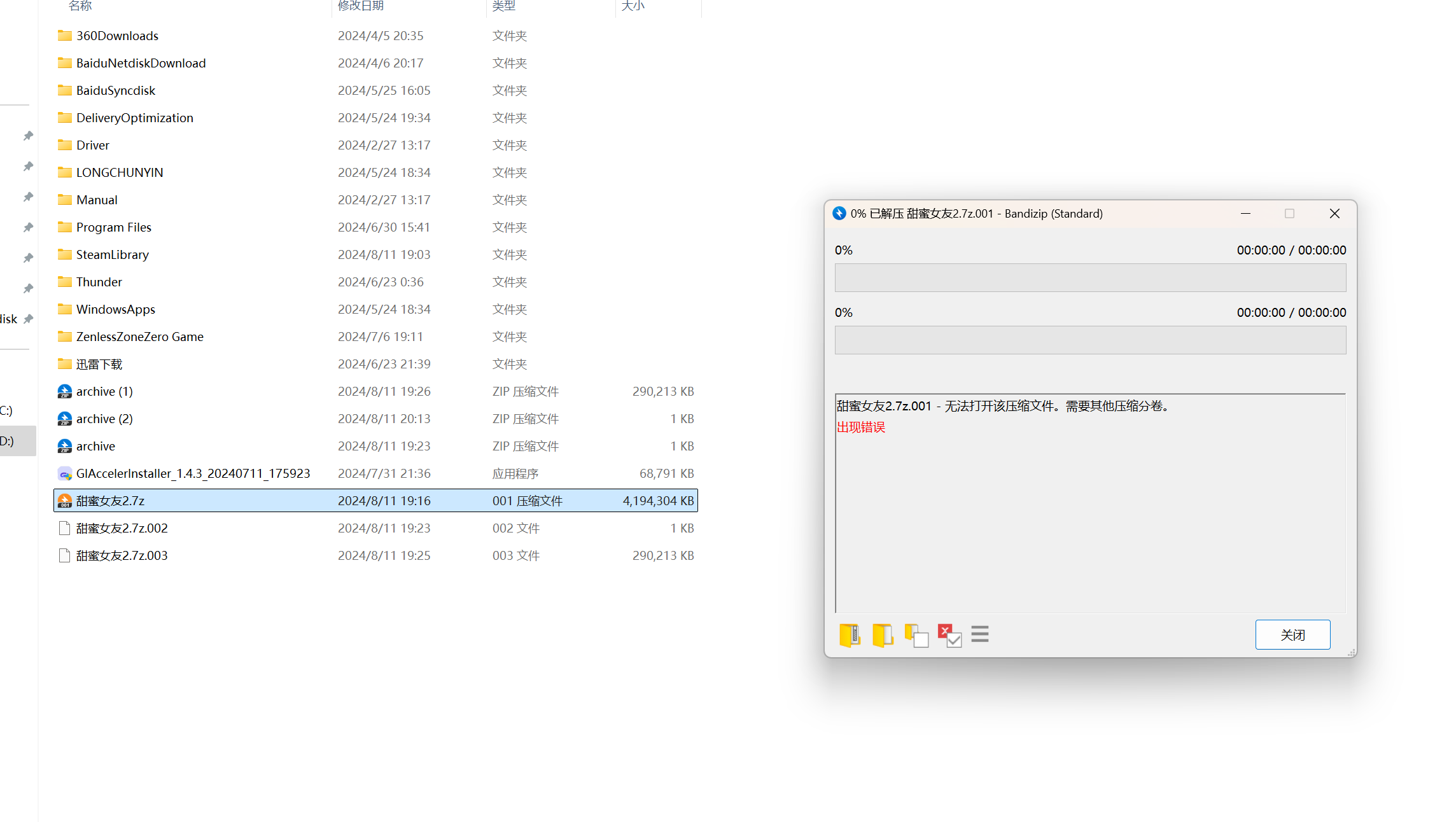Open the hamburger menu in Bandizip dialog
This screenshot has width=1456, height=822.
[x=980, y=634]
